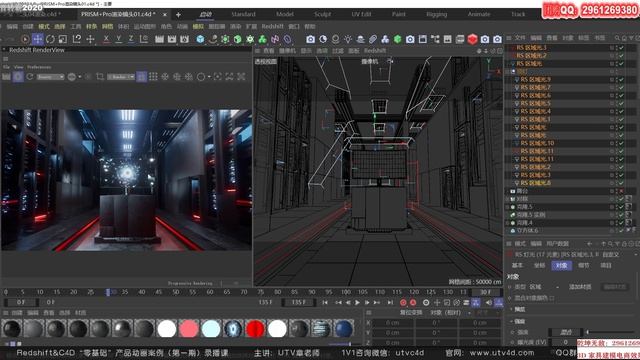
Task: Select the pink material swatch
Action: coord(189,329)
